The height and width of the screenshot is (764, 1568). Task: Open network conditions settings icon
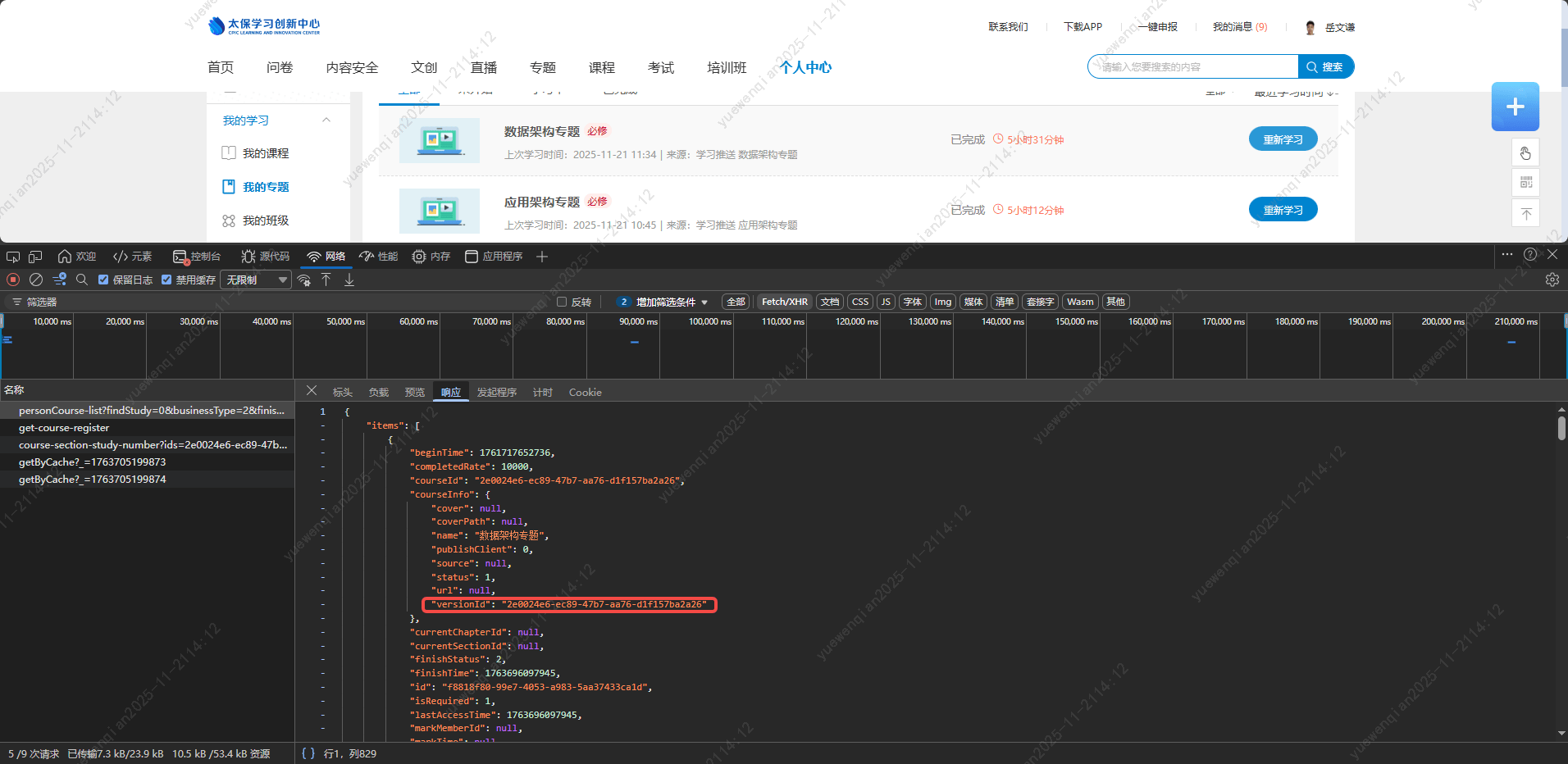pyautogui.click(x=304, y=280)
